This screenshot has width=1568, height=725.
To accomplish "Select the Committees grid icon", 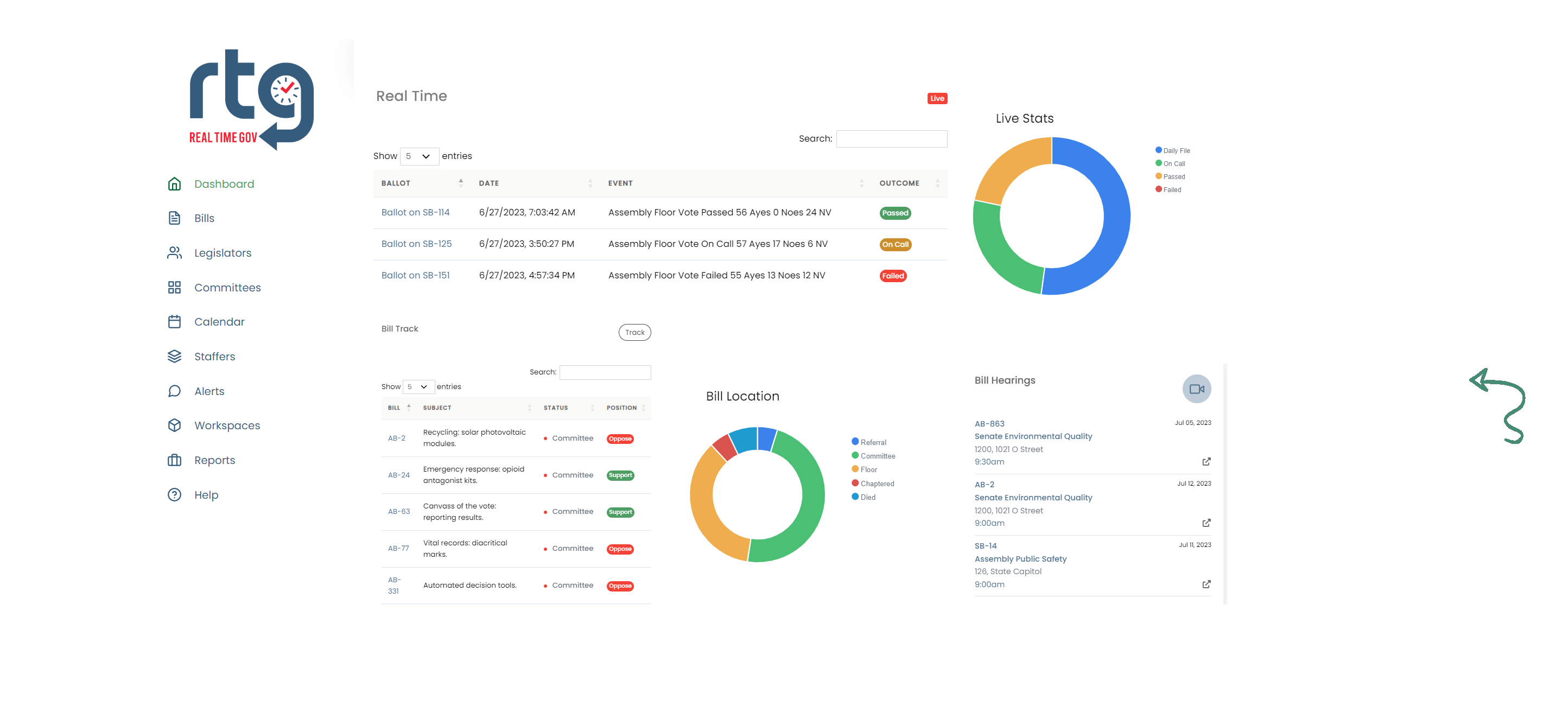I will (175, 287).
